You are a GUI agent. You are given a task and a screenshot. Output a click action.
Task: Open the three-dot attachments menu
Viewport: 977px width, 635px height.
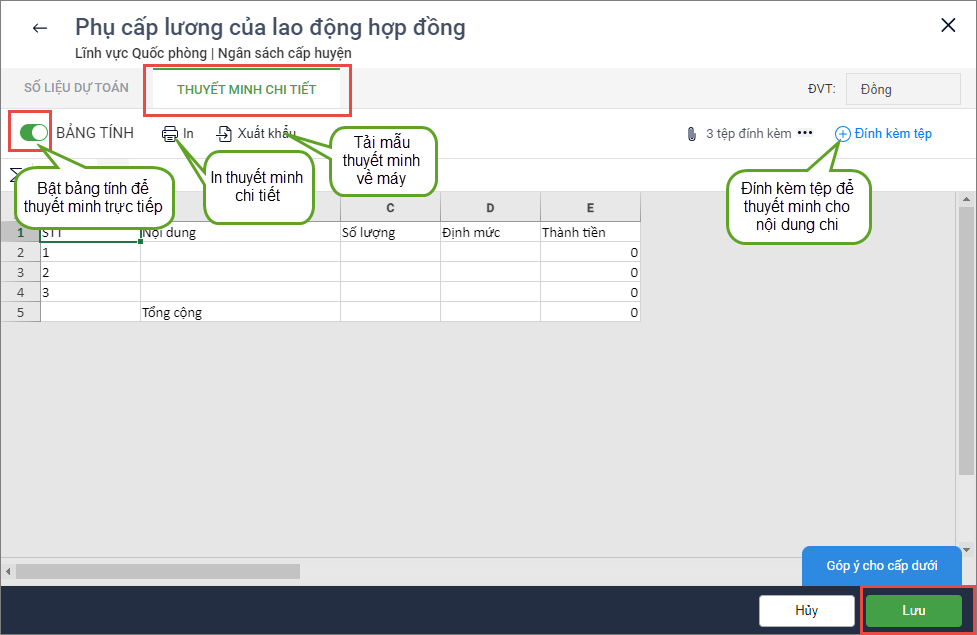(805, 133)
